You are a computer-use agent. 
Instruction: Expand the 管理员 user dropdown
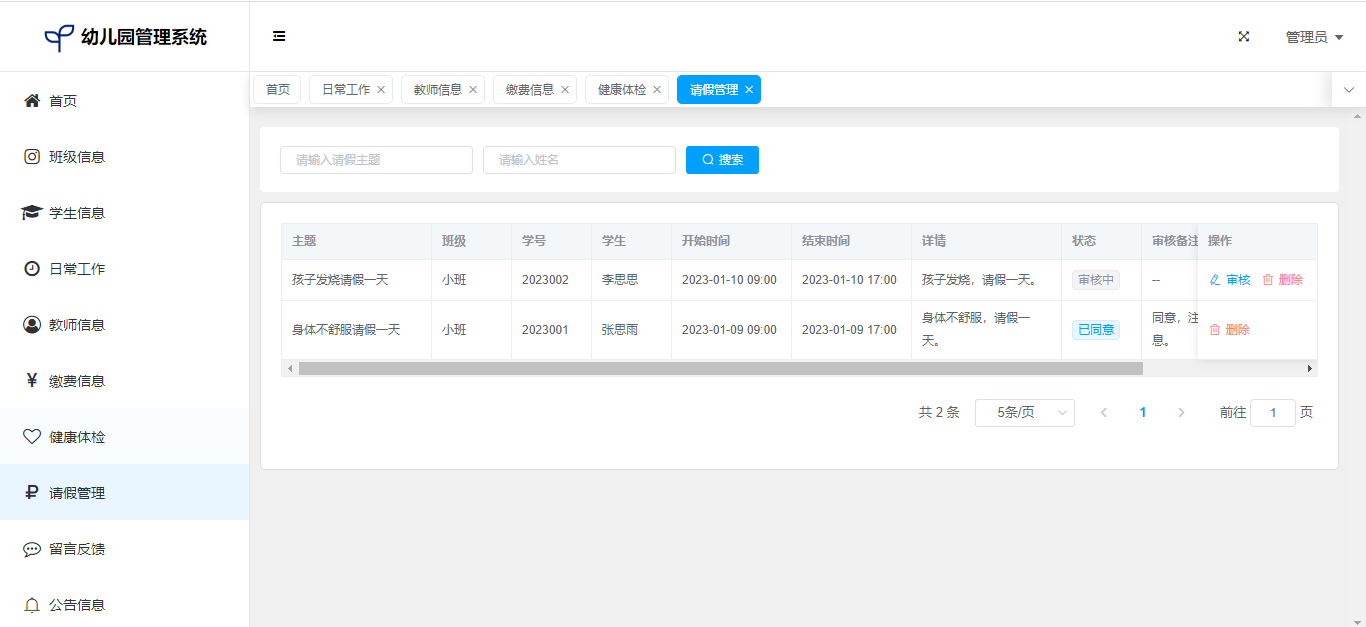(x=1313, y=37)
